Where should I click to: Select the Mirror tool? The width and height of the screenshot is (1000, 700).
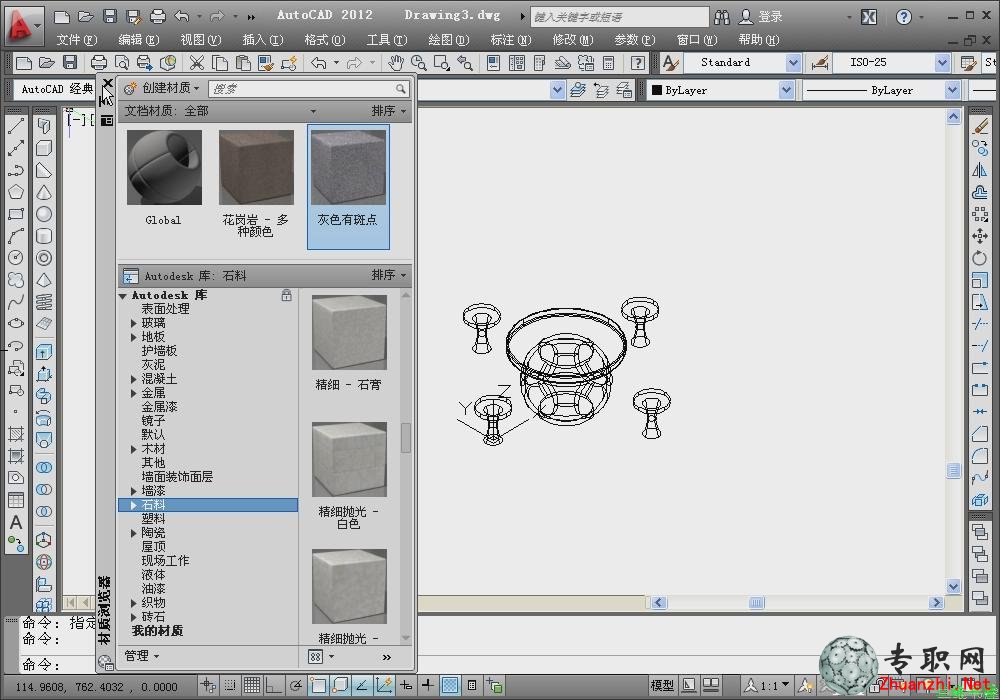(980, 170)
